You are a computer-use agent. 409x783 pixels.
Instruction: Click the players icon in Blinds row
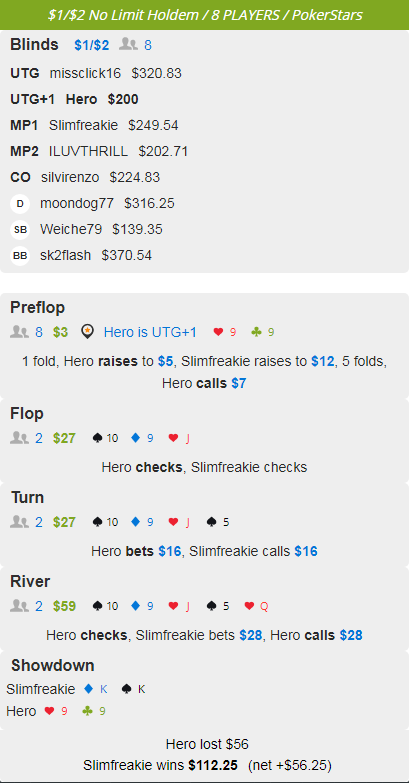[x=128, y=45]
